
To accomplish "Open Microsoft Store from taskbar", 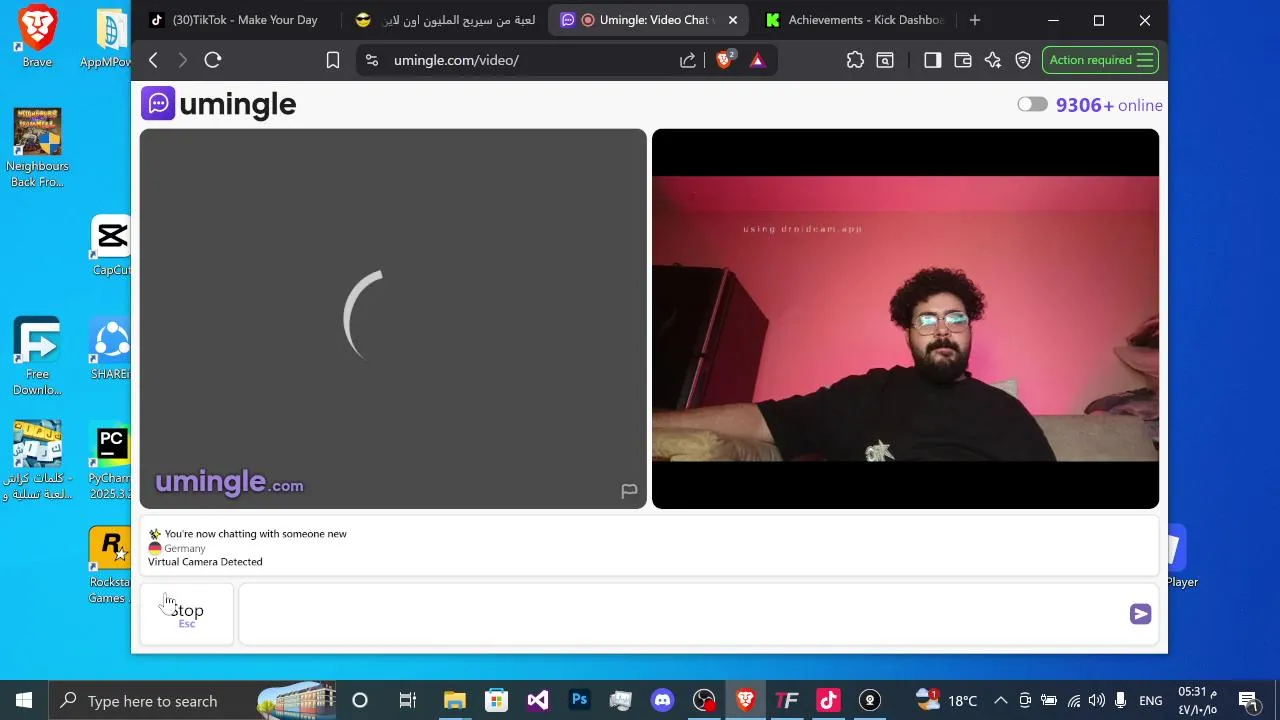I will [x=496, y=700].
